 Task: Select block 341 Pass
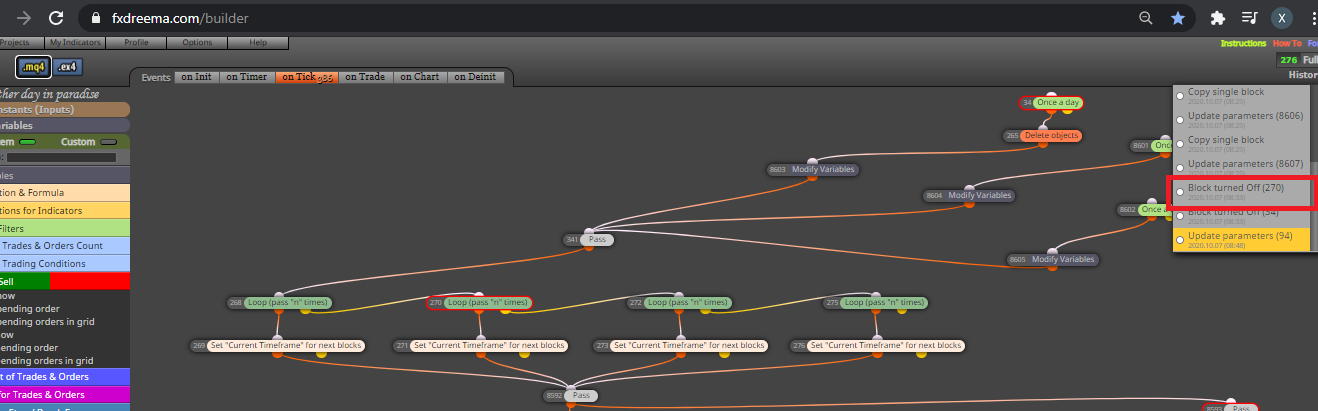pos(589,240)
